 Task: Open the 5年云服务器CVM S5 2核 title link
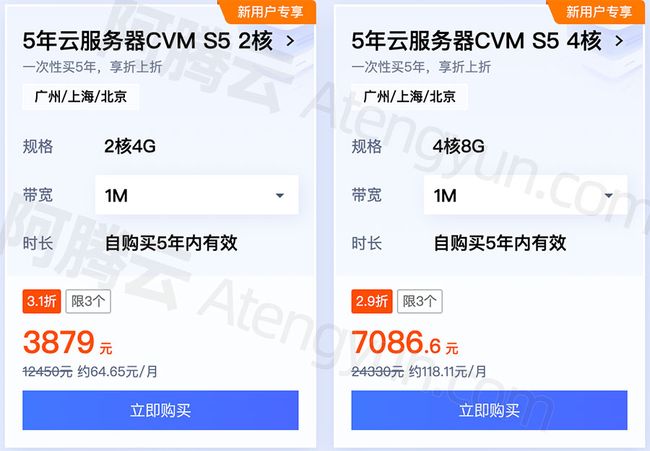148,41
